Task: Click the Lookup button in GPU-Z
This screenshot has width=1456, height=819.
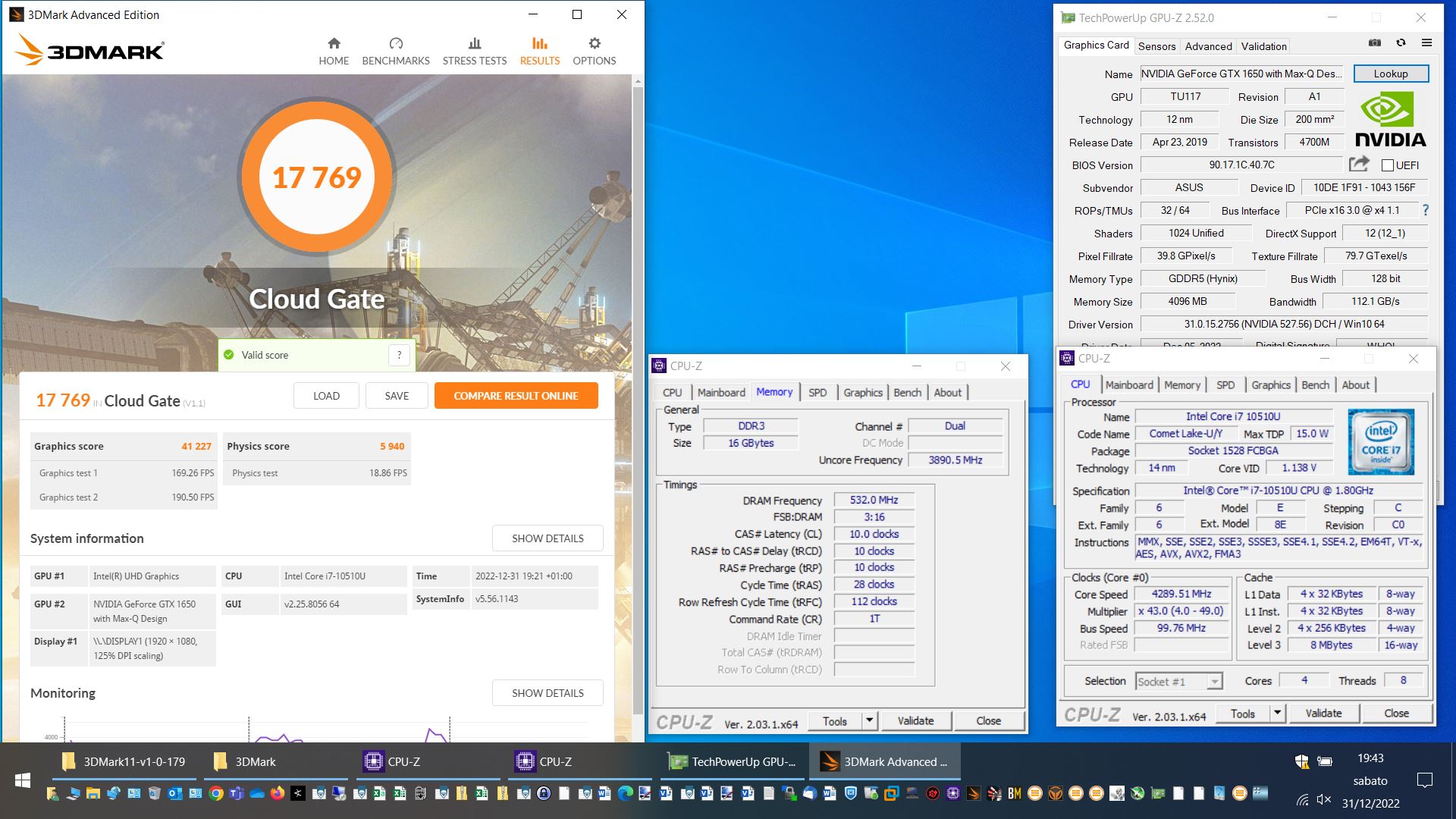Action: [1390, 74]
